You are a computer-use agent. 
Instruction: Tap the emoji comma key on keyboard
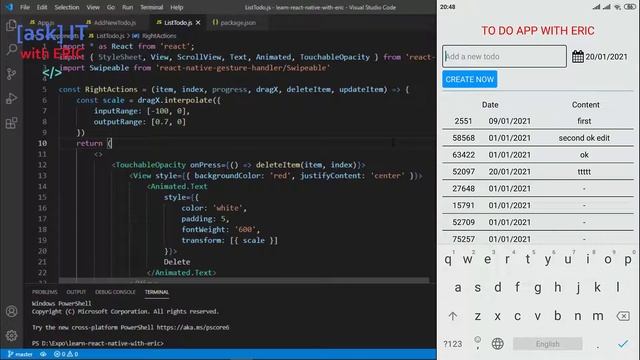tap(477, 343)
